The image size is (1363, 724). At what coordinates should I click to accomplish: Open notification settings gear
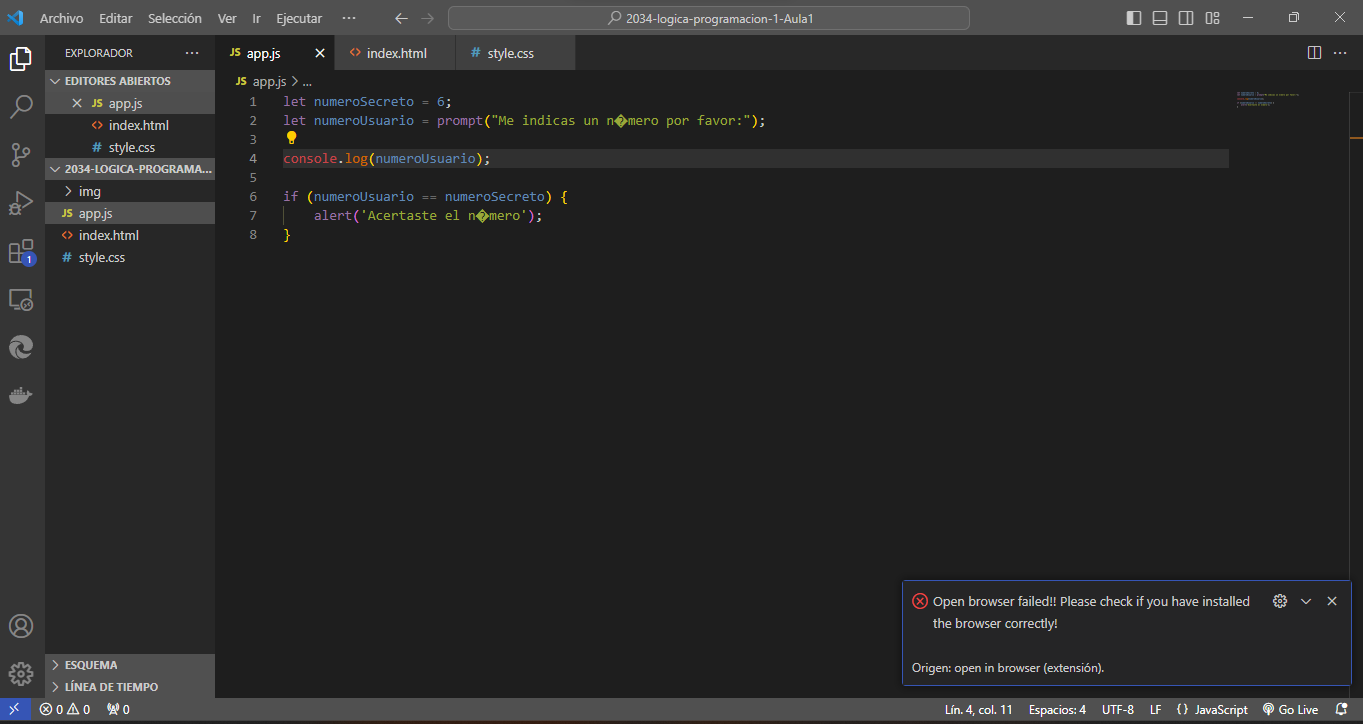point(1280,601)
